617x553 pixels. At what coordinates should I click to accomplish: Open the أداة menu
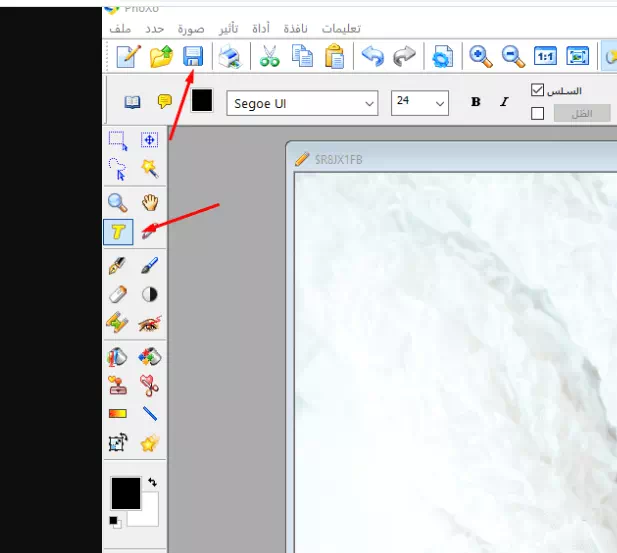[x=261, y=29]
